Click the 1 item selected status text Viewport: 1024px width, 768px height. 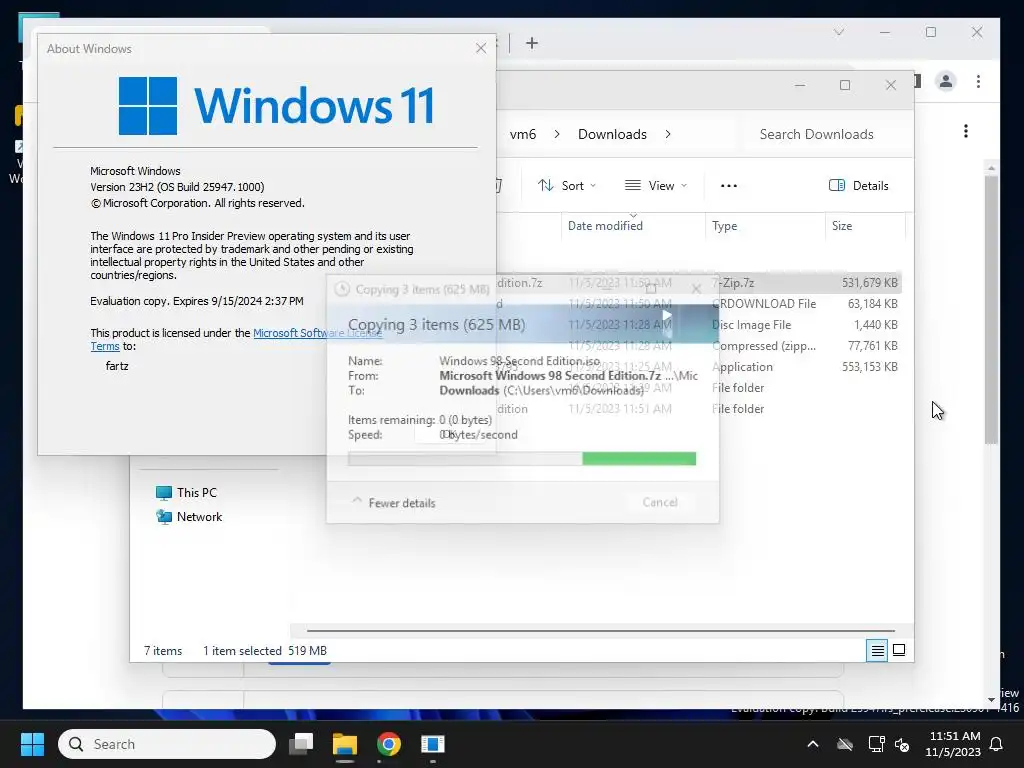point(242,650)
